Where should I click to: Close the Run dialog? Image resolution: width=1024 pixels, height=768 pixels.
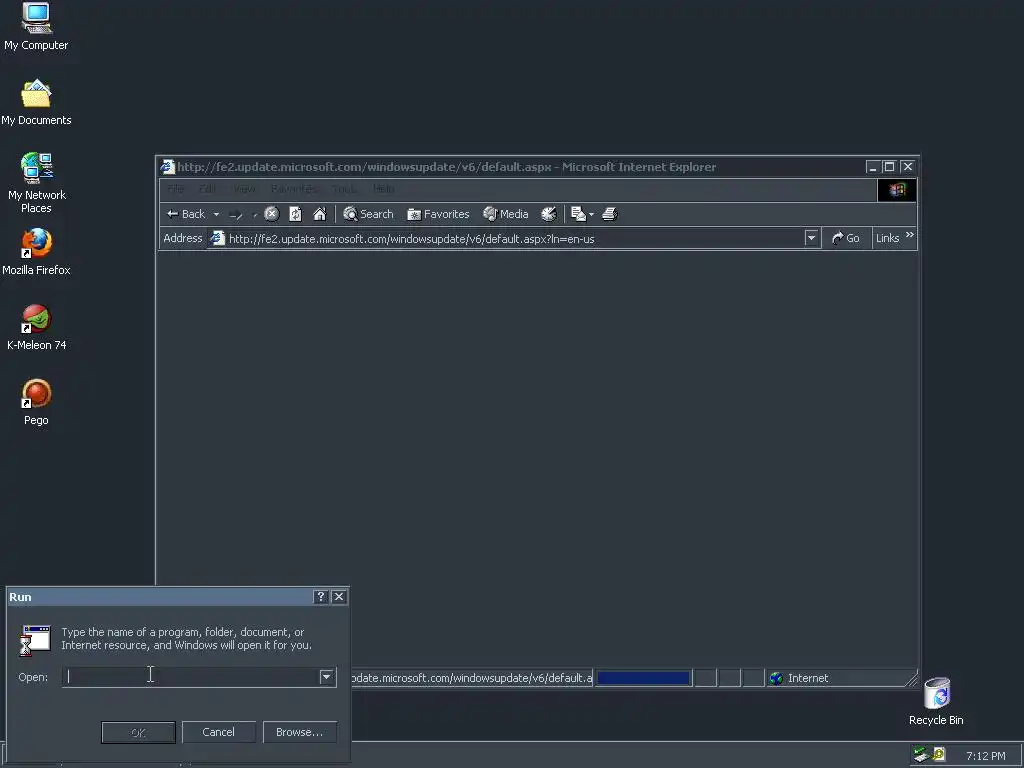click(339, 597)
